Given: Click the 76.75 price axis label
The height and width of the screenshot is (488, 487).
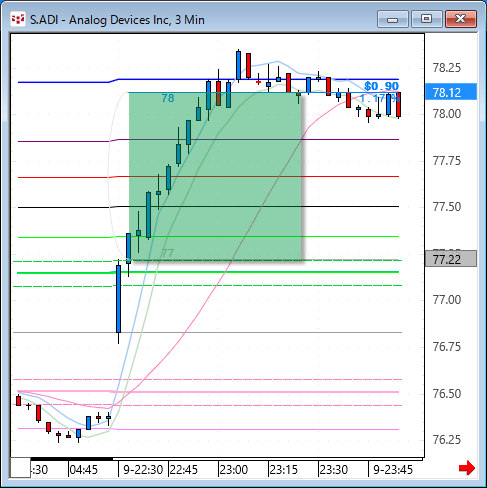Looking at the screenshot, I should 447,347.
